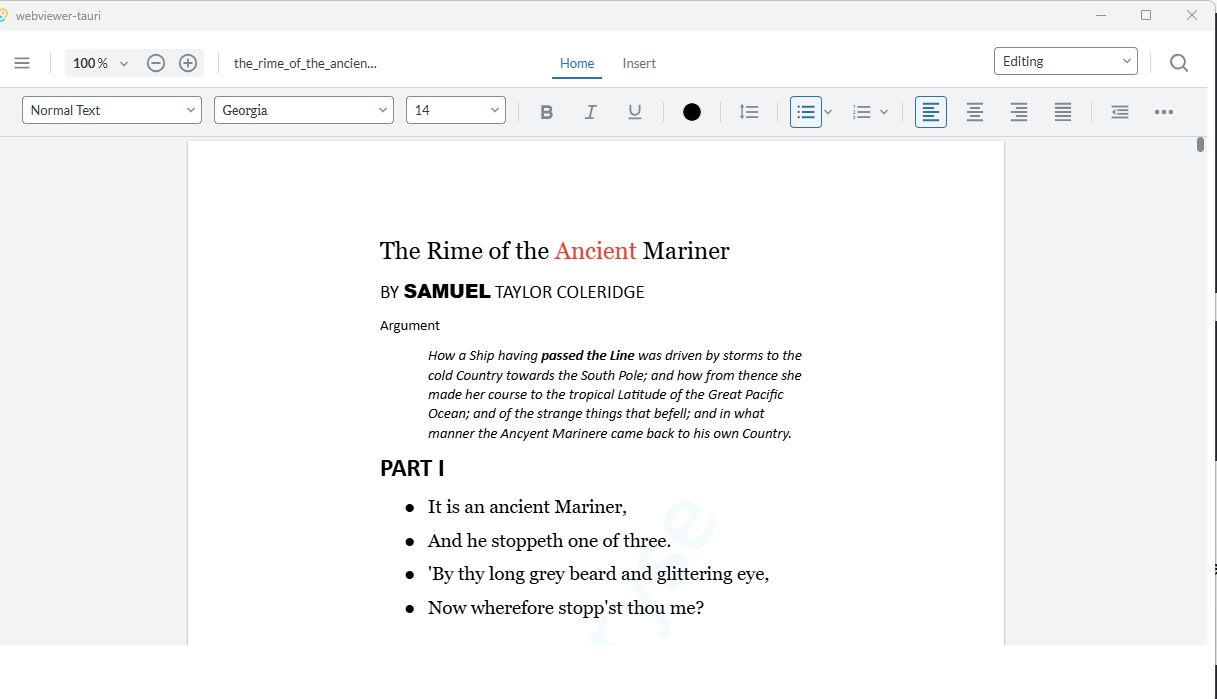
Task: Open the Normal Text style dropdown
Action: 112,110
